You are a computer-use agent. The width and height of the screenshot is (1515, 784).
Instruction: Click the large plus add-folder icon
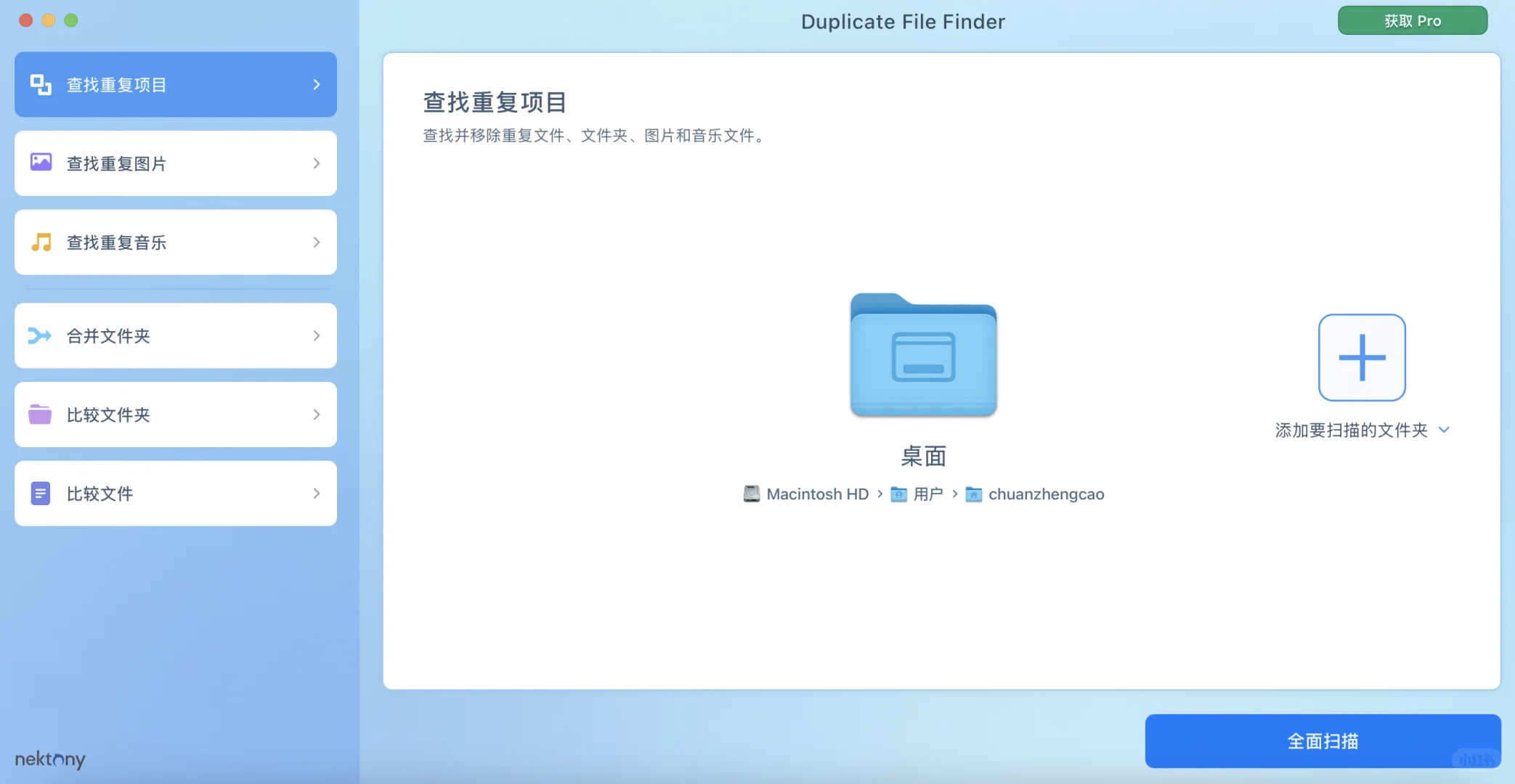click(x=1362, y=357)
